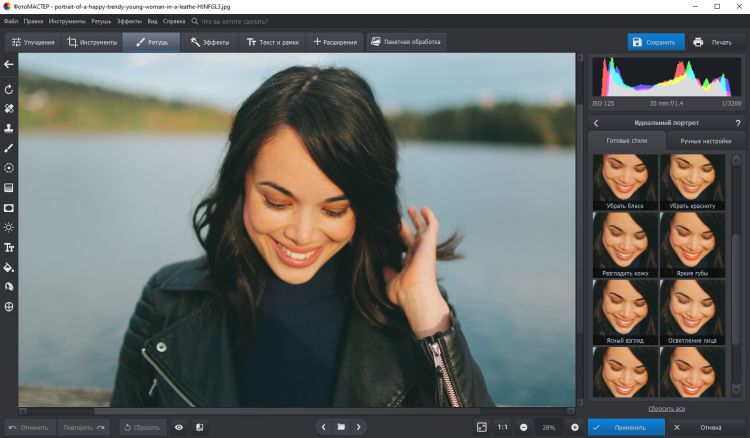The image size is (750, 438).
Task: Set zoom to 1:1 actual size
Action: point(502,427)
